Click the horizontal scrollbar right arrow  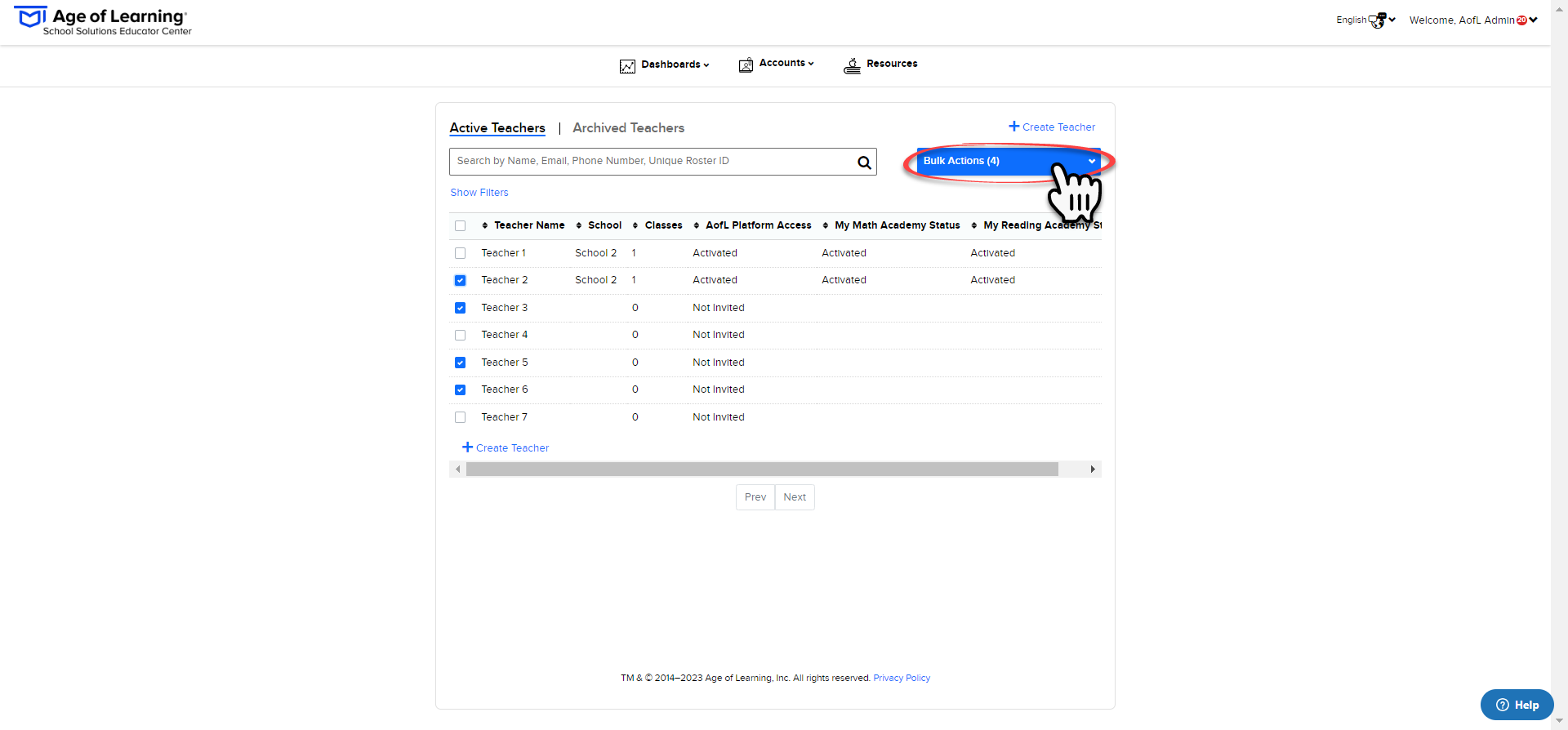click(x=1093, y=470)
